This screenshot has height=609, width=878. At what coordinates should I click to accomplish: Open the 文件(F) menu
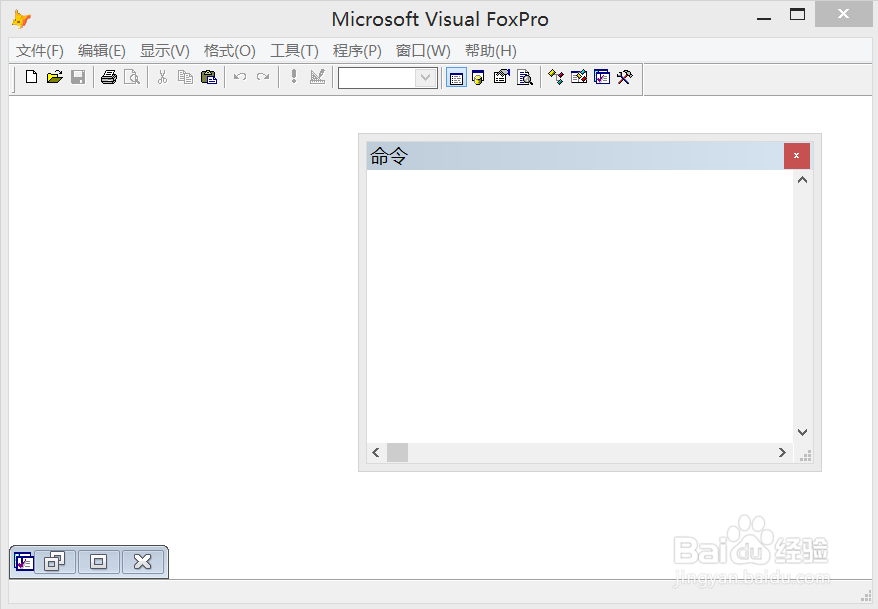(40, 51)
